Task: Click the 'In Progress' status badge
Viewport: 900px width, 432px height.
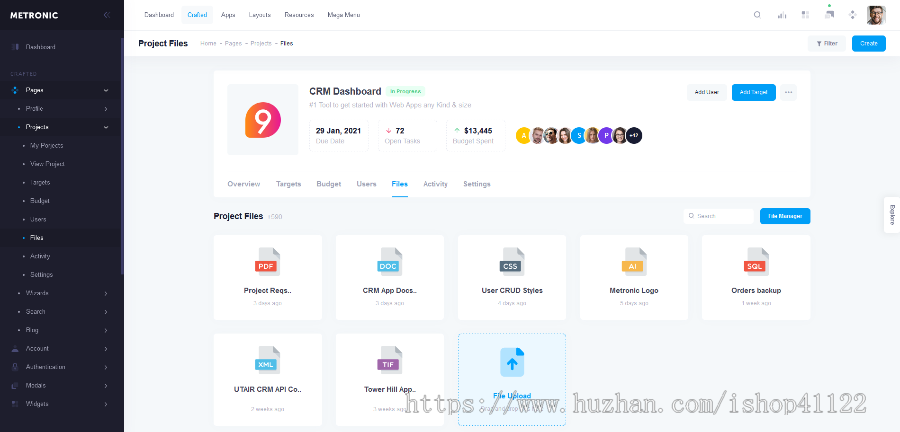Action: 405,91
